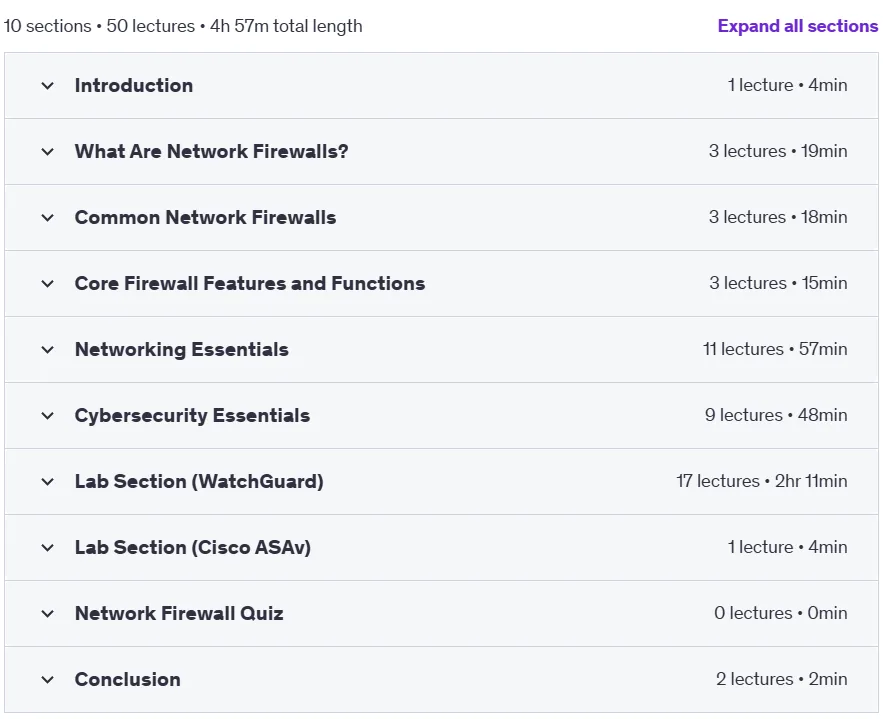Screen dimensions: 883x719
Task: Click the Lab Section (WatchGuard) title
Action: point(199,481)
